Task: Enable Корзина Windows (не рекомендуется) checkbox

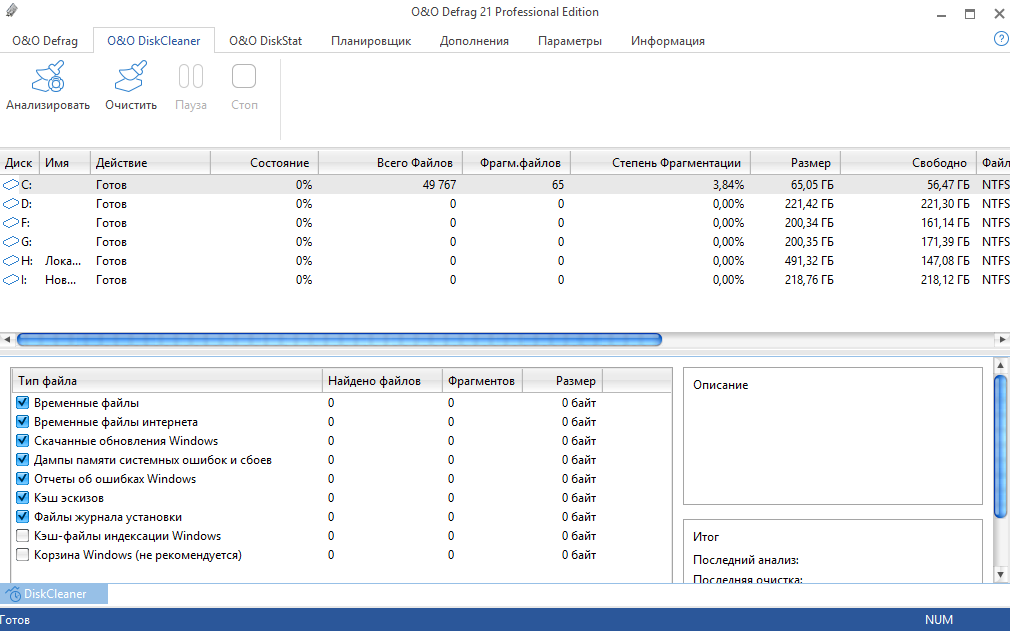Action: (x=23, y=554)
